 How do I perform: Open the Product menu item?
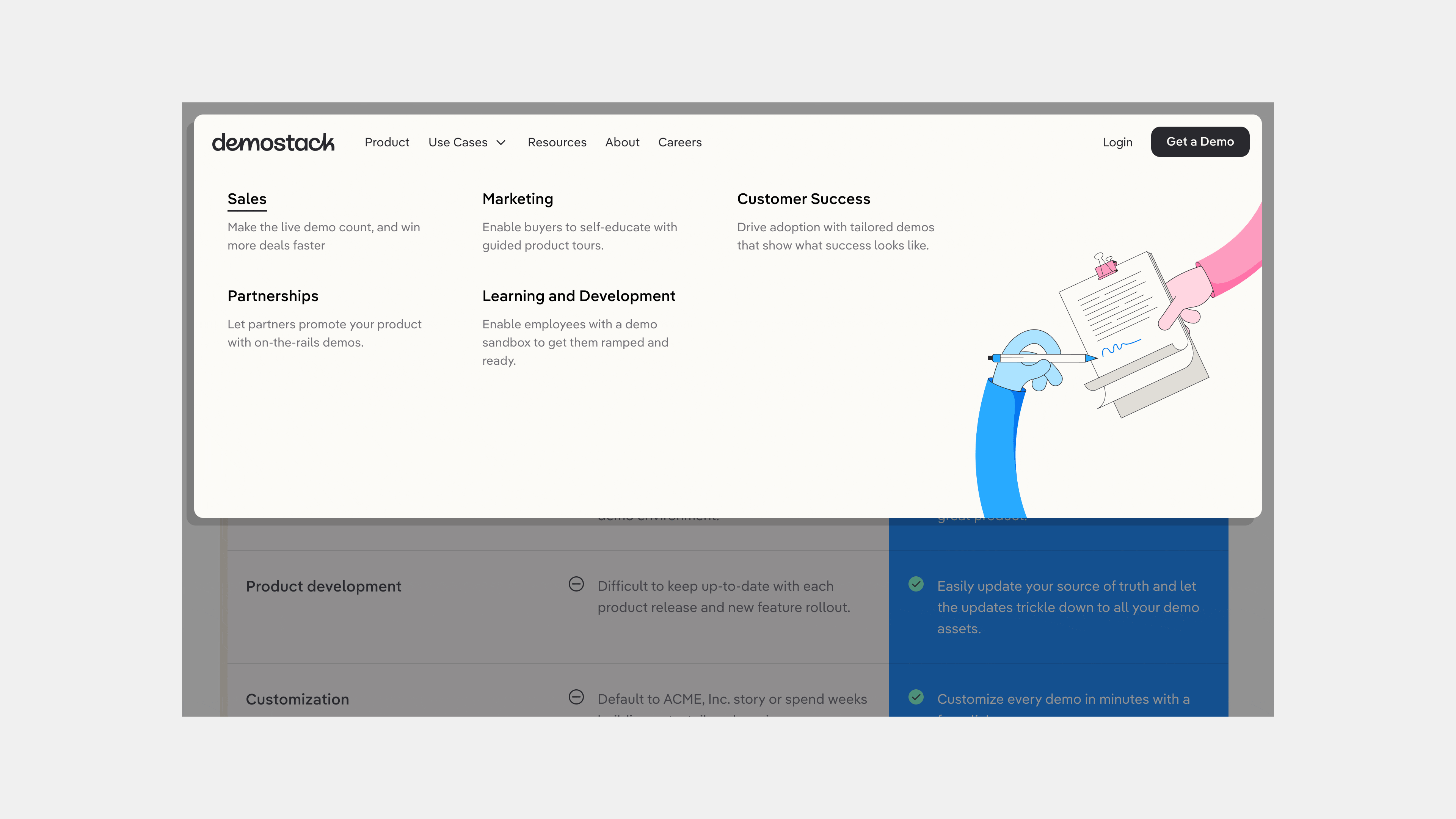tap(387, 143)
